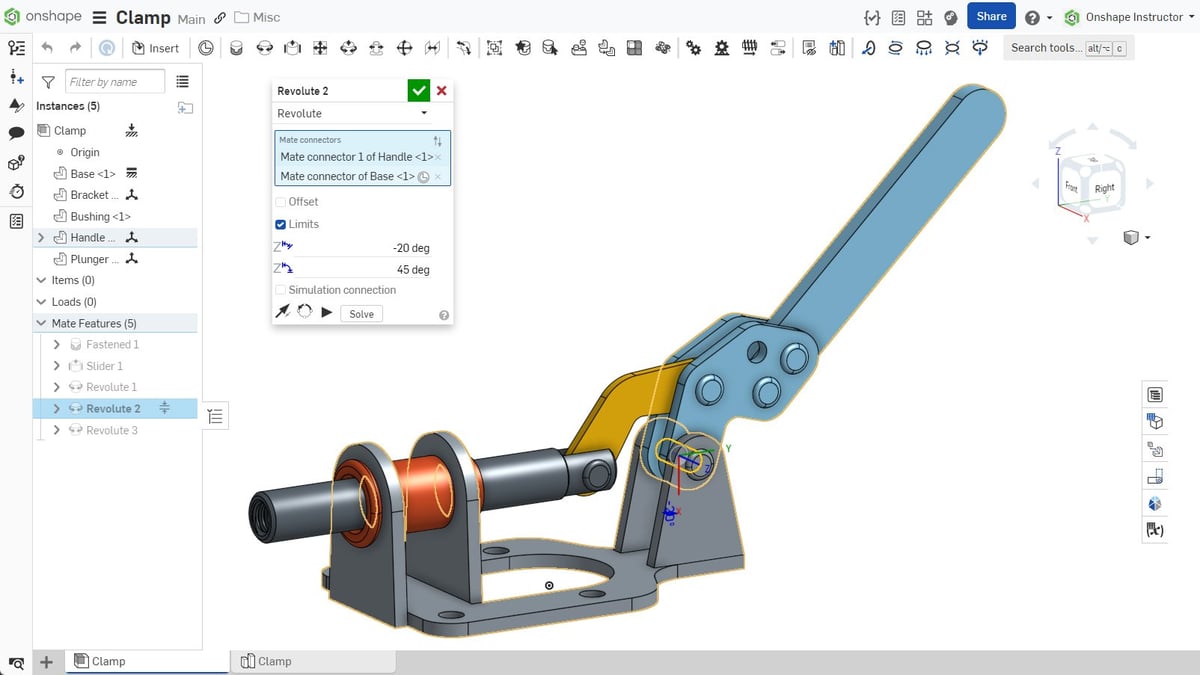Viewport: 1200px width, 675px height.
Task: Click the flip primary axis arrow icon
Action: [283, 313]
